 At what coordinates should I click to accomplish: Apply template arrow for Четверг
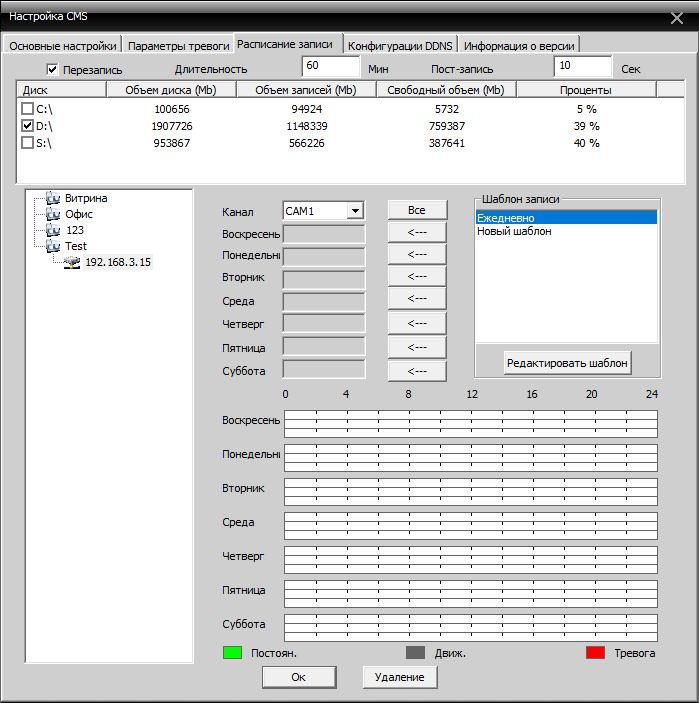417,323
